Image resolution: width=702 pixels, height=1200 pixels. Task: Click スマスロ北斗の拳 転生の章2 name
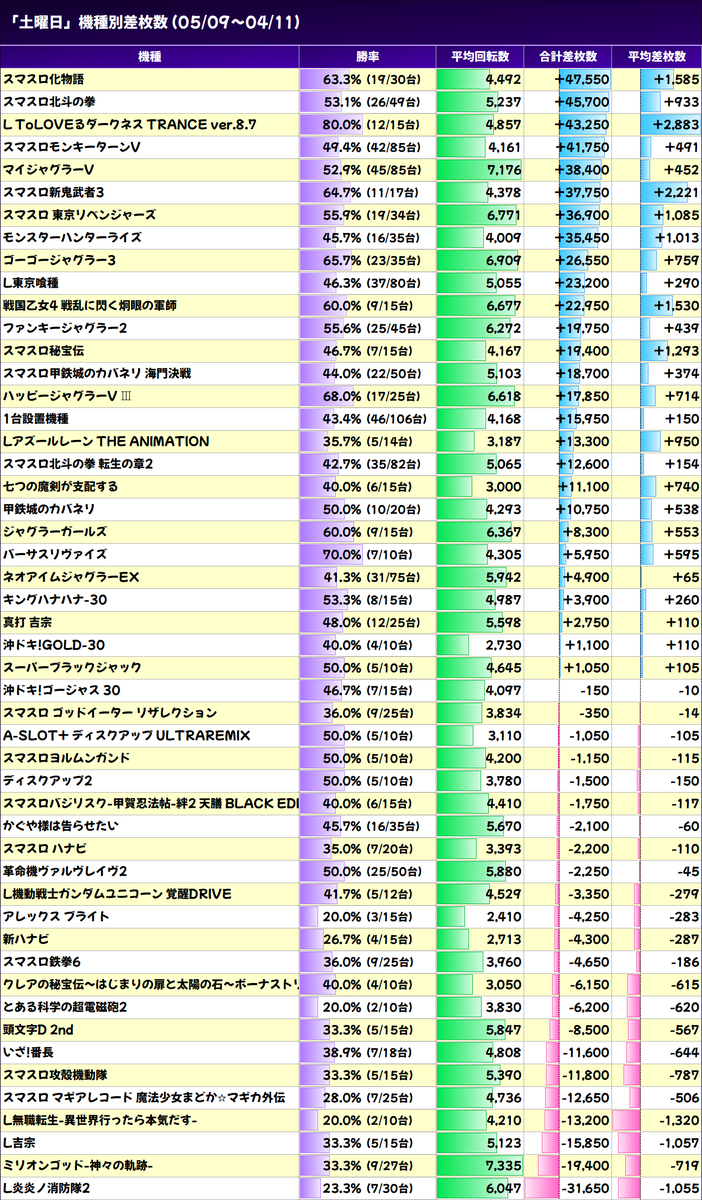pyautogui.click(x=78, y=464)
